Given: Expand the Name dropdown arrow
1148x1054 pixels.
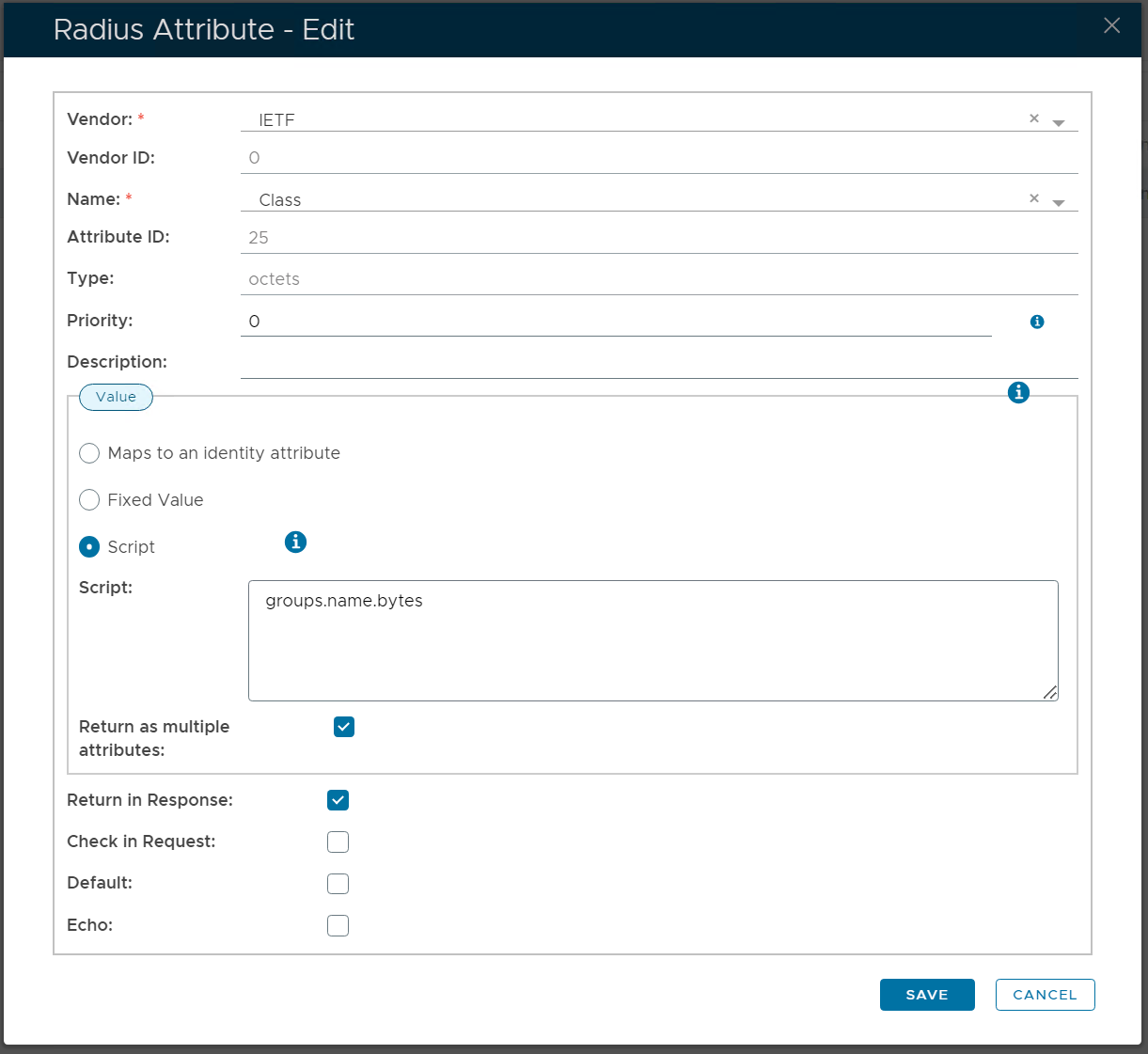Looking at the screenshot, I should [x=1059, y=203].
